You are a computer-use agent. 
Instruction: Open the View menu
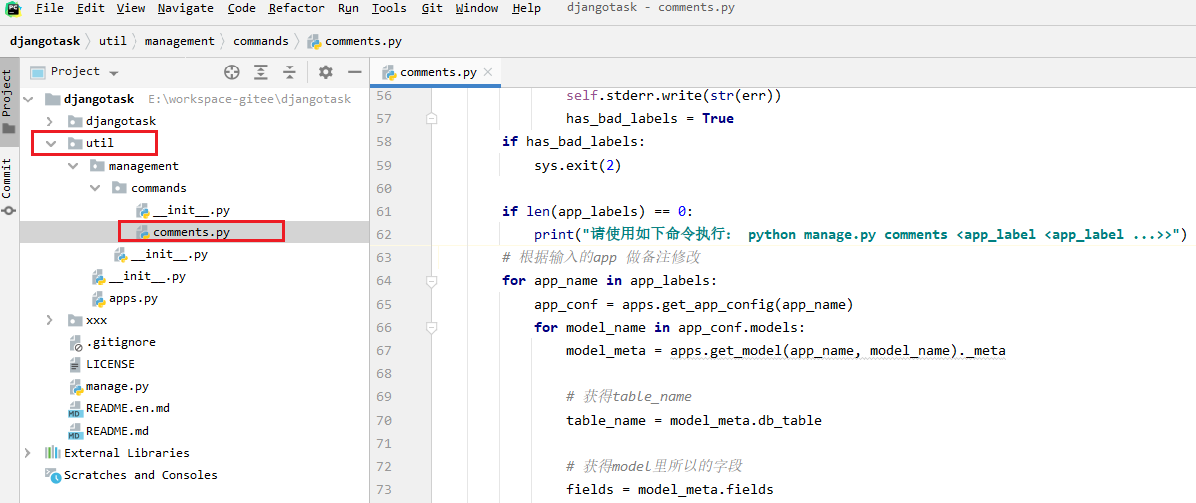click(131, 8)
